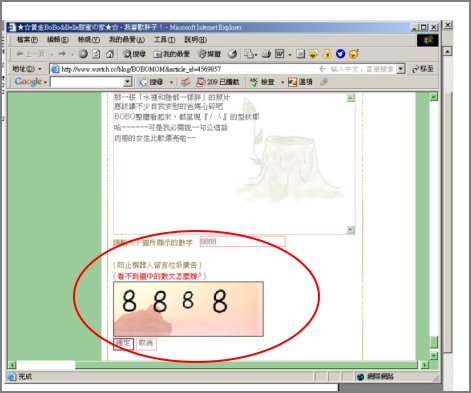This screenshot has width=471, height=393.
Task: Open the Favorites (我的最愛) menu
Action: 127,40
